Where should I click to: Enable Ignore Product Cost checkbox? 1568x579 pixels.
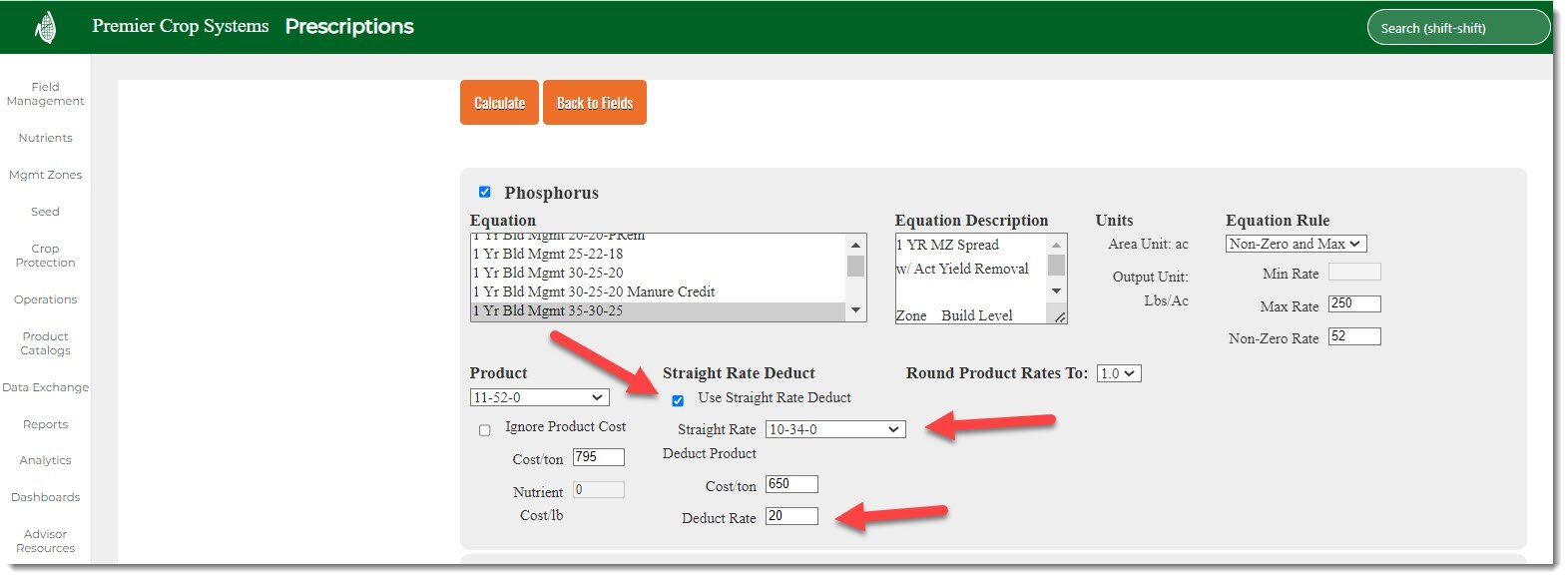(x=485, y=430)
